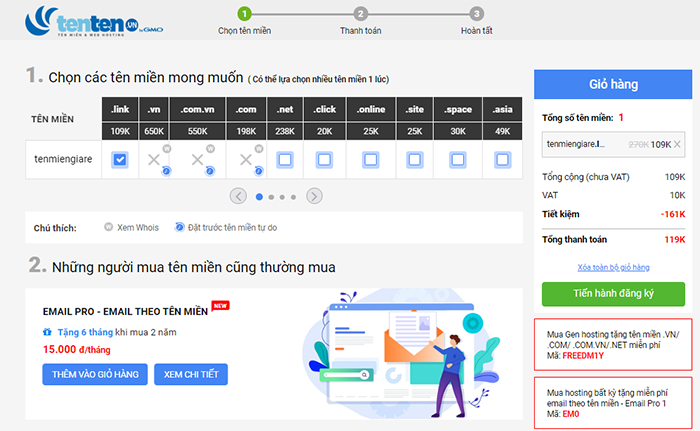Click EMAIL PRO - EMAIL THEO TÊN MIỀN title

pyautogui.click(x=125, y=312)
